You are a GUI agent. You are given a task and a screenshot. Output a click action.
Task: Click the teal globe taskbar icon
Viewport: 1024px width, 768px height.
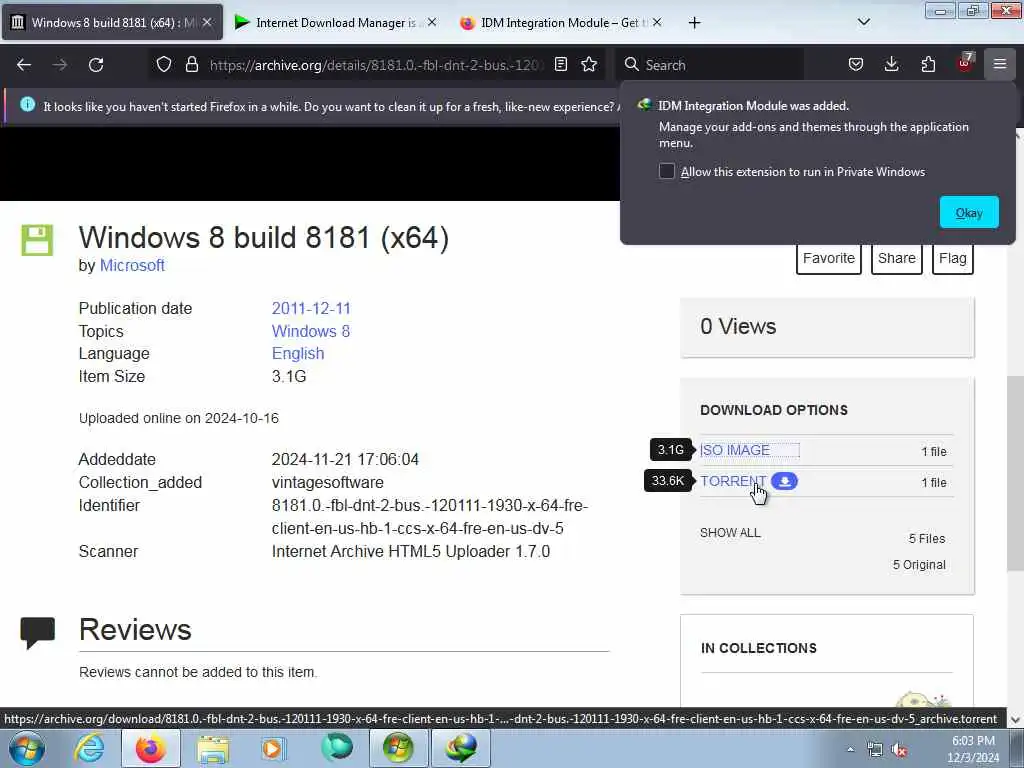click(336, 748)
